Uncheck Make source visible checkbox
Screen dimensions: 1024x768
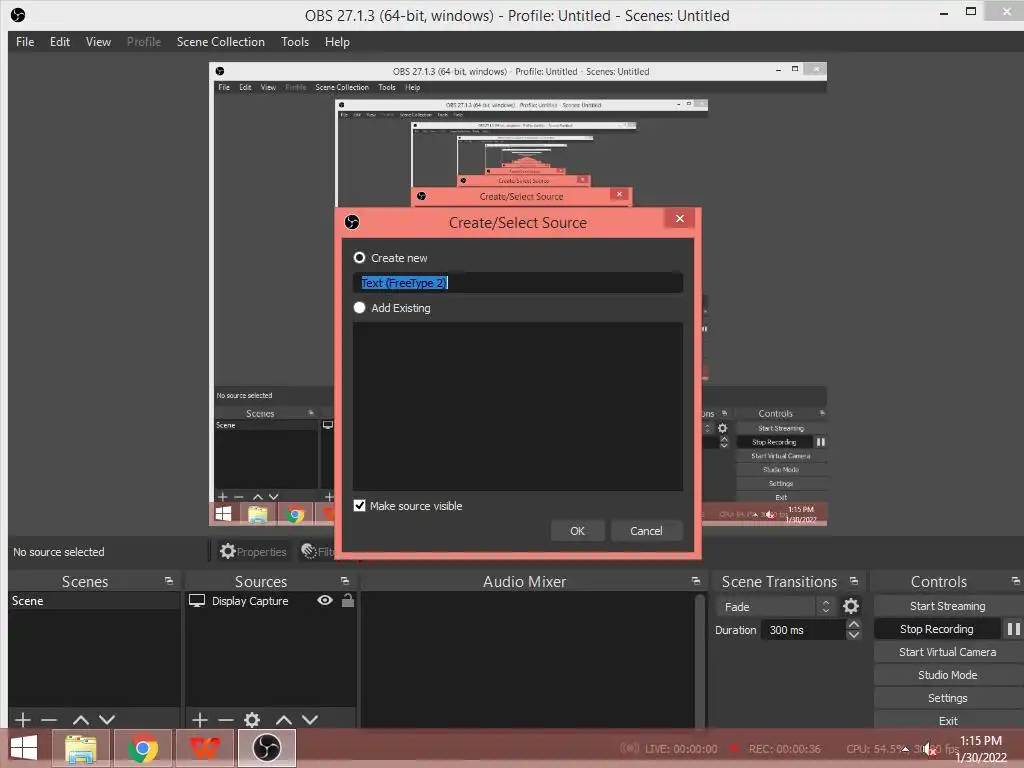359,505
